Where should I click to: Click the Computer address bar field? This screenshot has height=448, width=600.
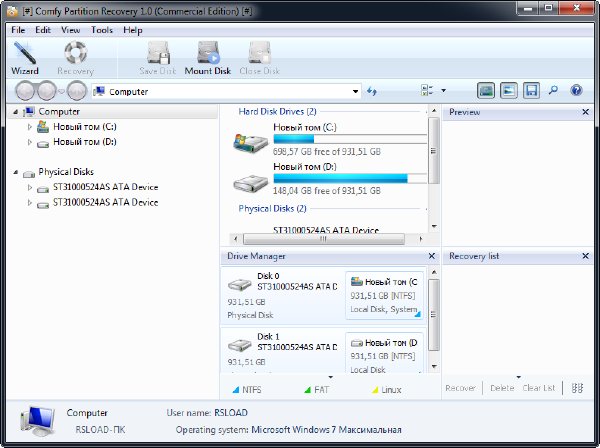[x=226, y=91]
